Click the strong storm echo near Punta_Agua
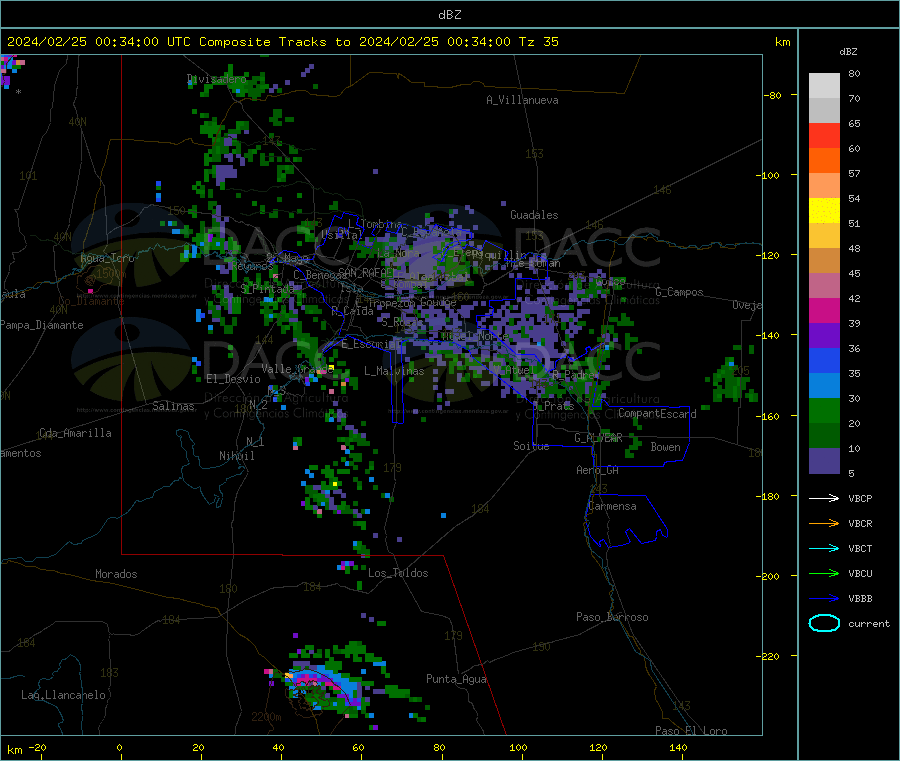This screenshot has width=900, height=761. coord(324,686)
